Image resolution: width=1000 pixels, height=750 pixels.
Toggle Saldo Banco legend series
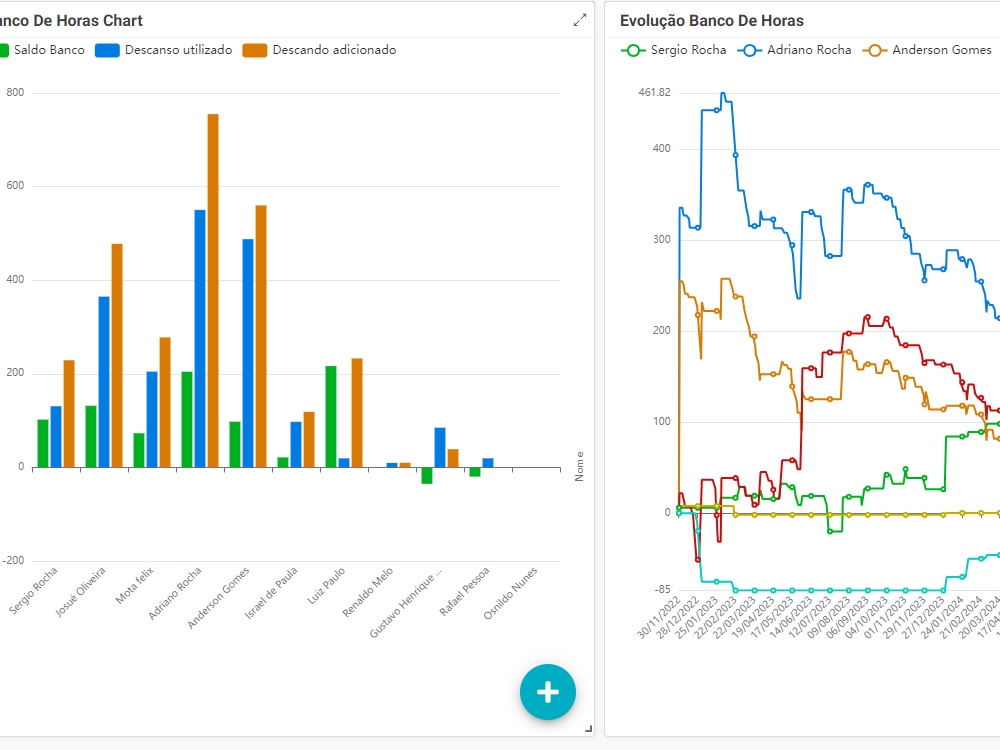coord(42,50)
